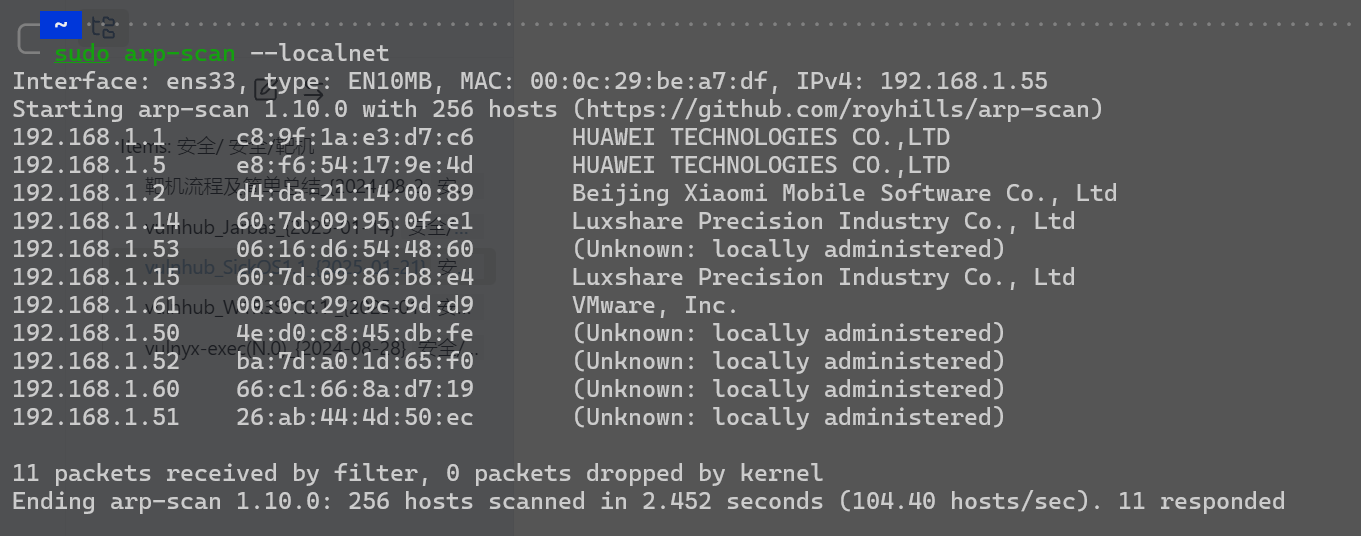1361x536 pixels.
Task: Click the IP address 192.168.1.61
Action: (x=96, y=305)
